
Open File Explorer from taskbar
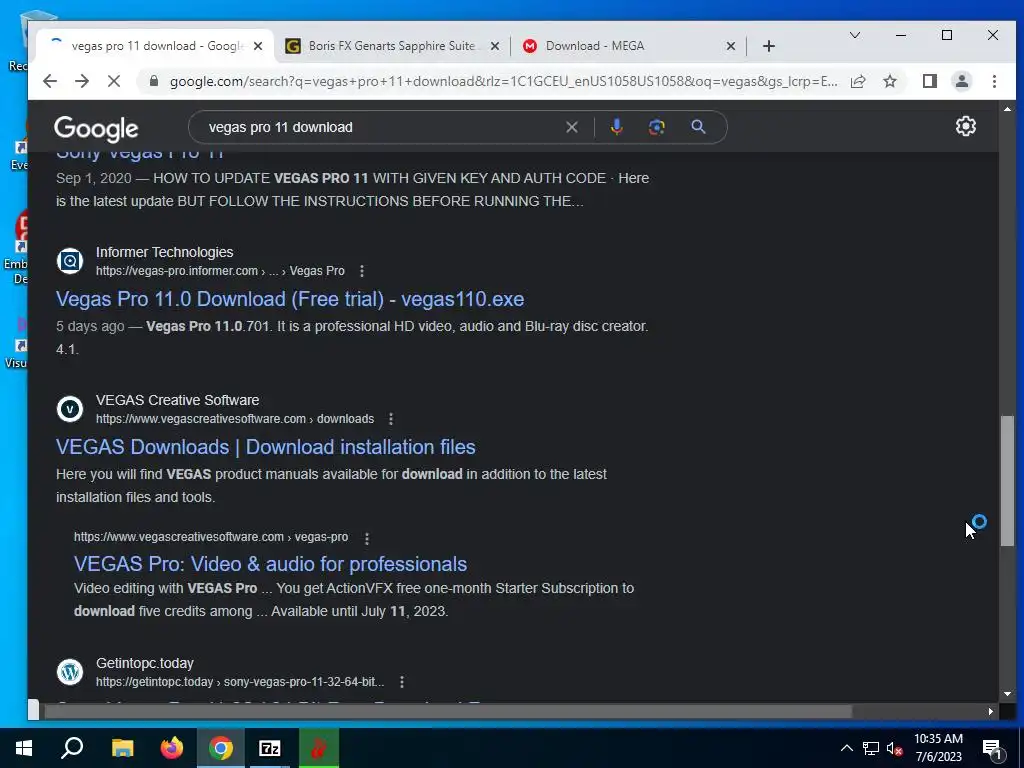122,748
